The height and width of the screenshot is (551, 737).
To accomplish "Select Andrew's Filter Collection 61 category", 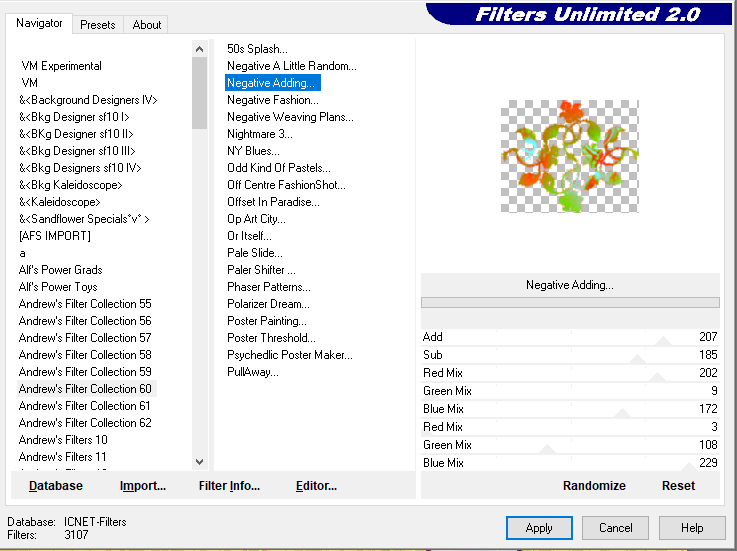I will pos(85,406).
